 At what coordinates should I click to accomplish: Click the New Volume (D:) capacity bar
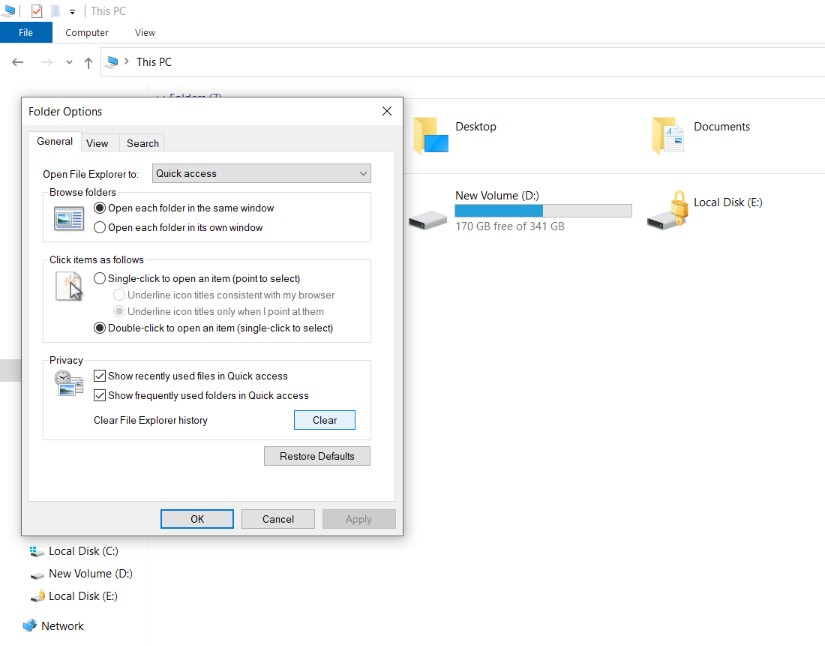(543, 211)
